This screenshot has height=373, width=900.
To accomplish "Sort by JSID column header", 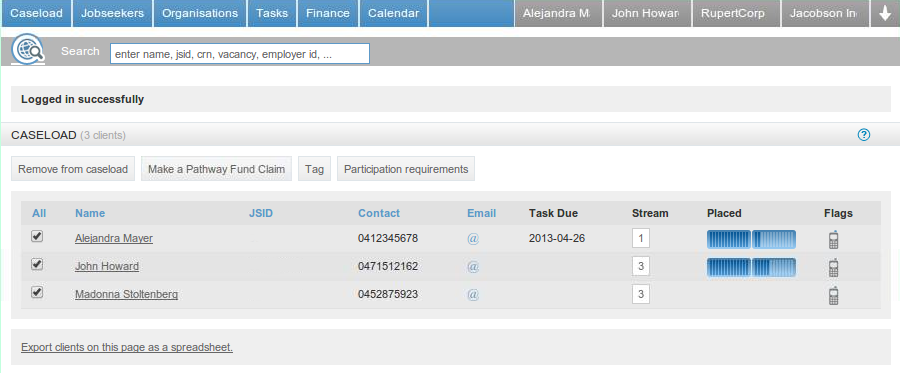I will pyautogui.click(x=261, y=213).
